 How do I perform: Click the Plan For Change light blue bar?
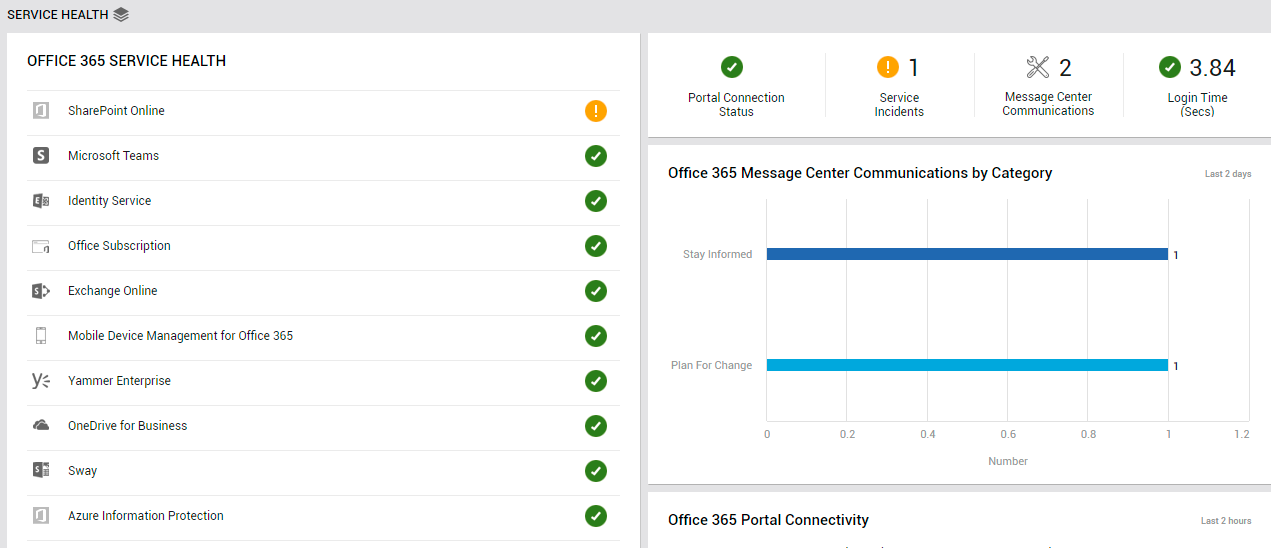(967, 365)
